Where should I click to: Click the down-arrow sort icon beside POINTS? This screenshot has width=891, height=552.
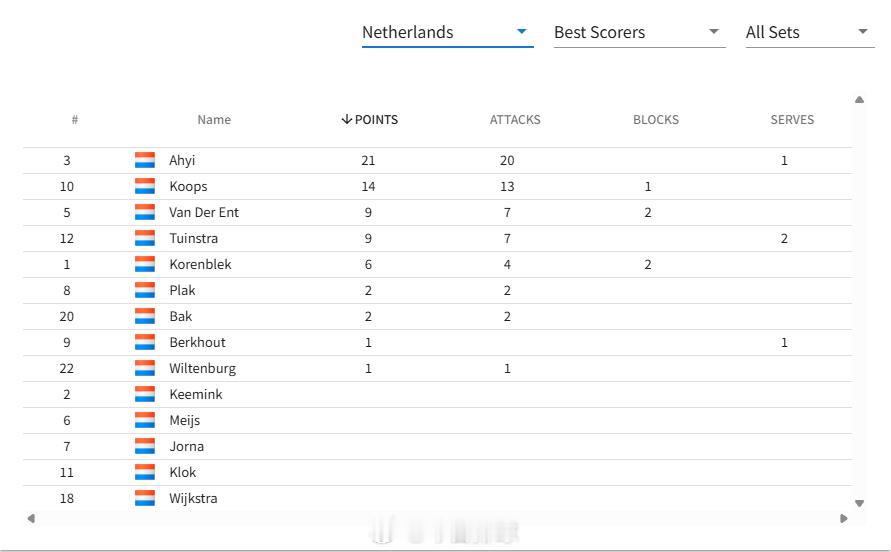coord(347,119)
